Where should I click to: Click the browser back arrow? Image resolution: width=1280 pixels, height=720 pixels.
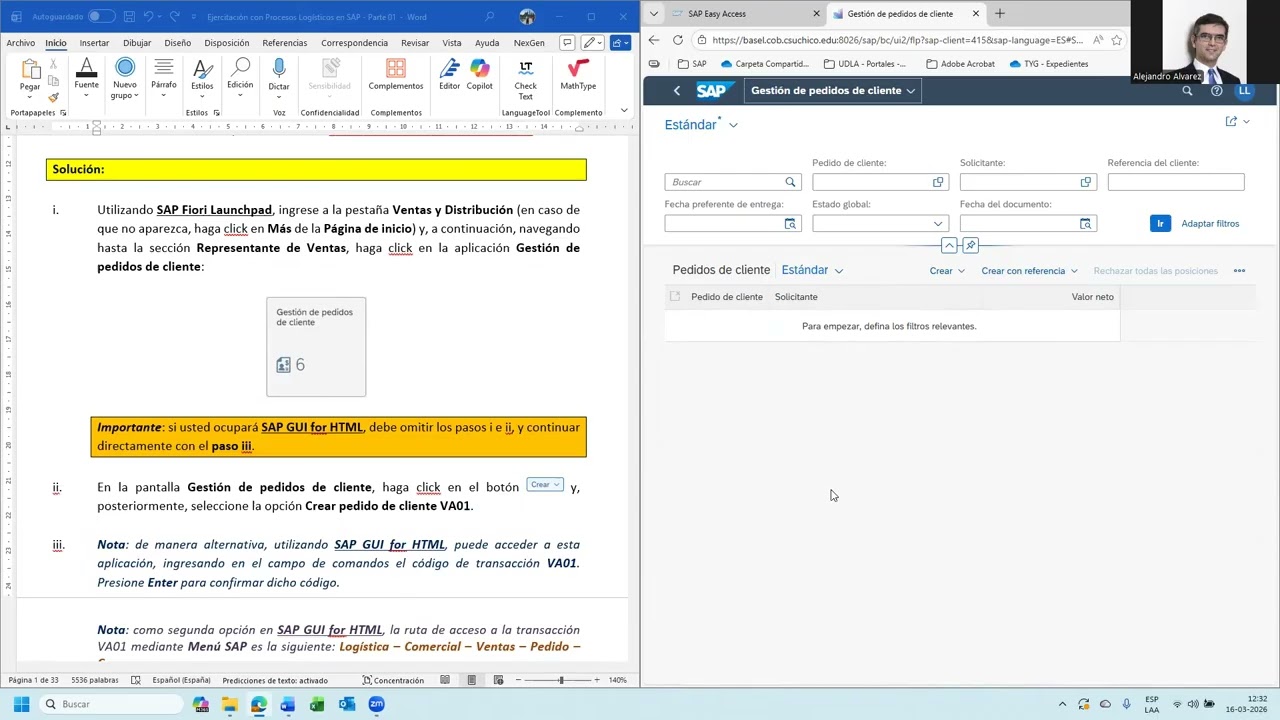click(x=654, y=40)
